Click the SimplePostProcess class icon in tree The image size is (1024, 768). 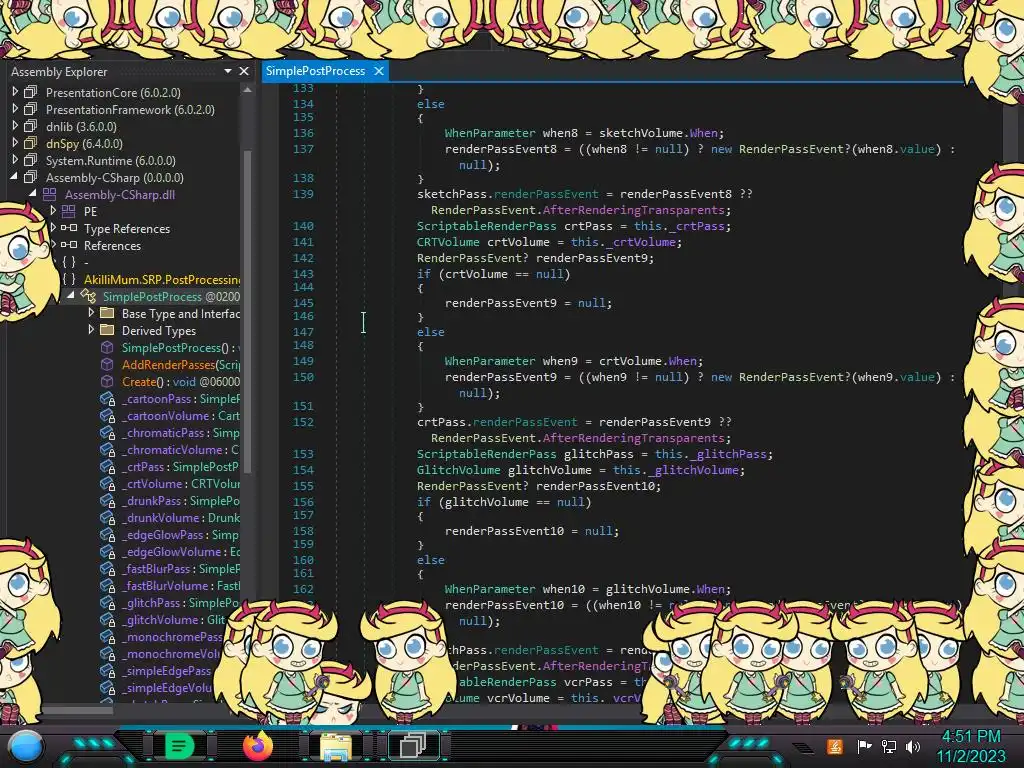[x=88, y=296]
